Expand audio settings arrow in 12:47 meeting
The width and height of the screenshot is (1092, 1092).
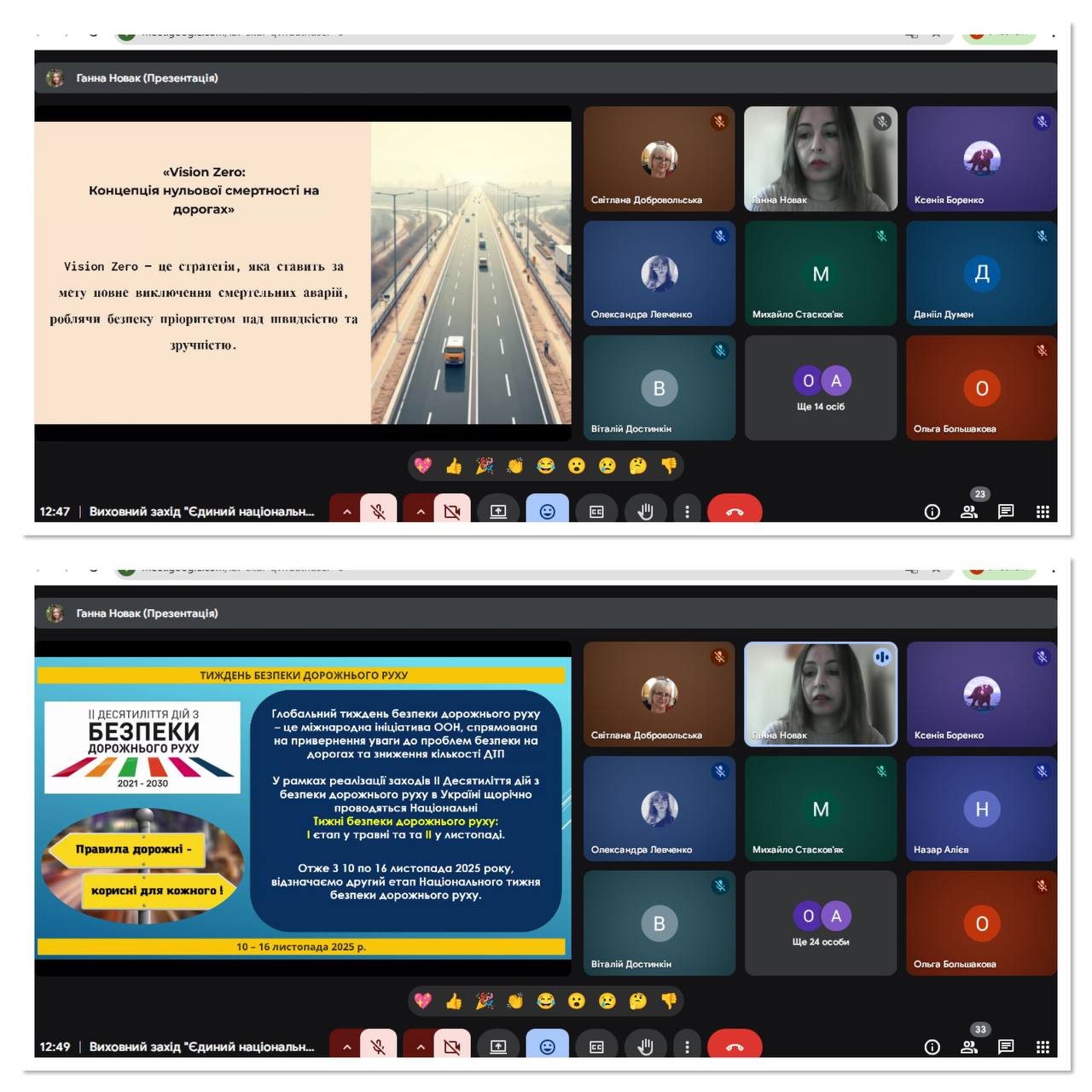click(346, 511)
